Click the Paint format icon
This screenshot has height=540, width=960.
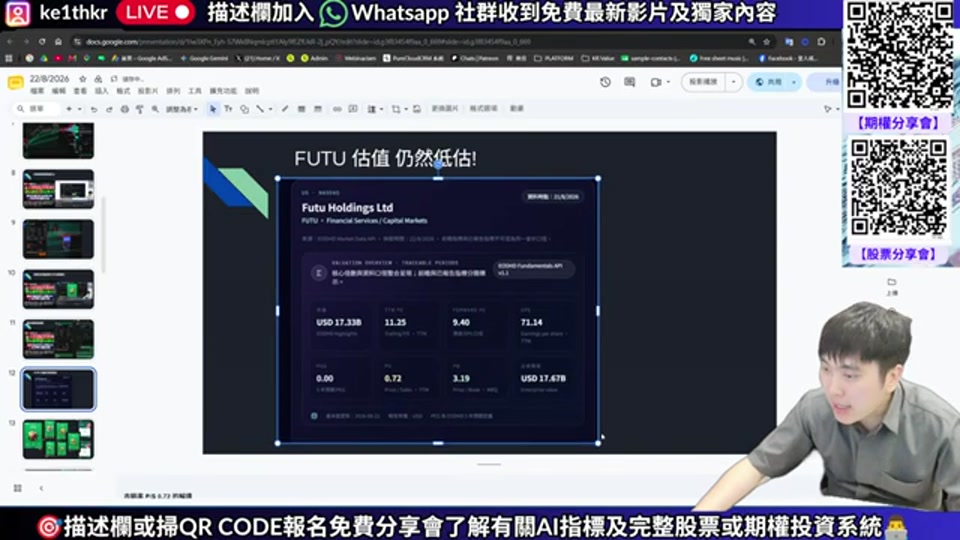tap(140, 109)
